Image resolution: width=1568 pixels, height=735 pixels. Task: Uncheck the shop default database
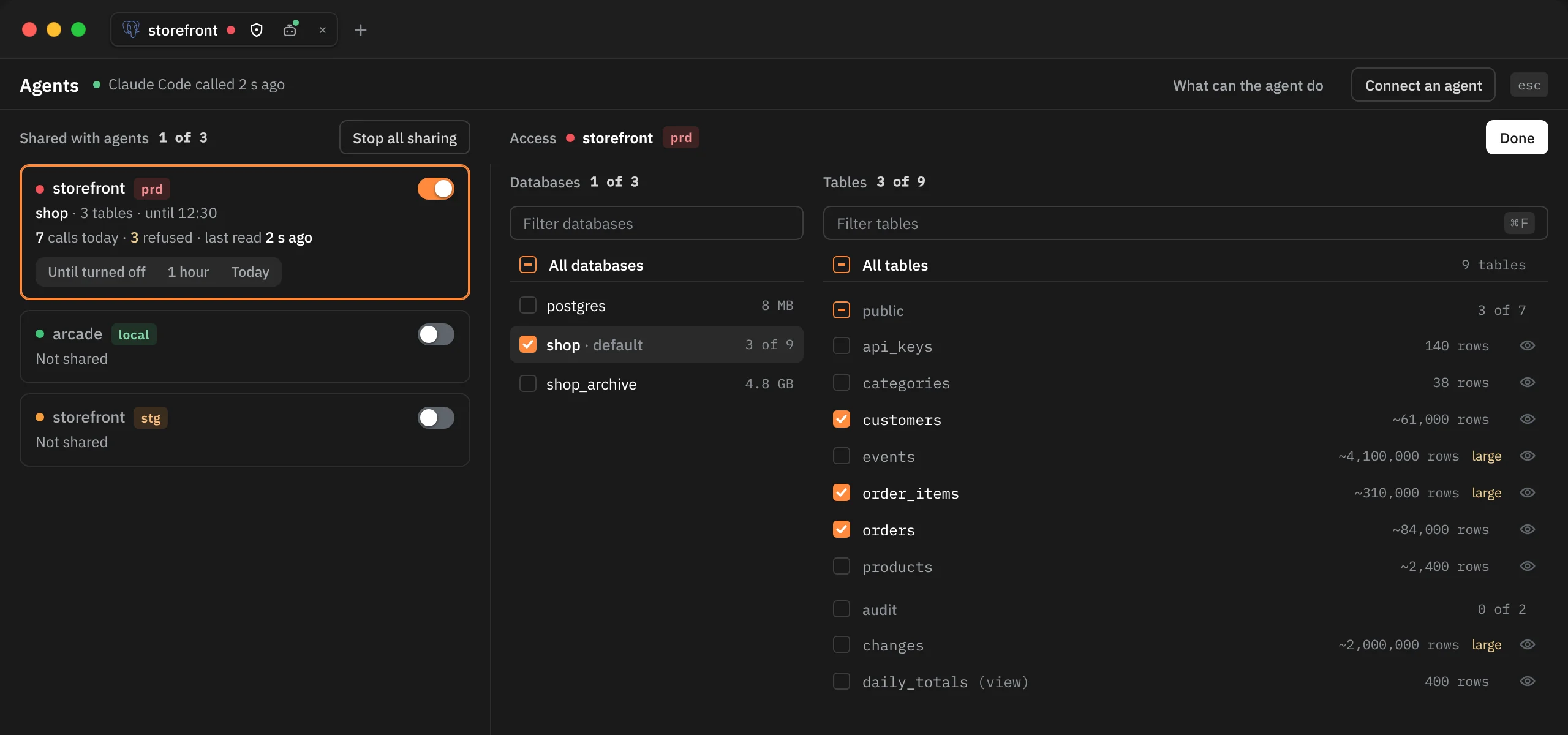pyautogui.click(x=528, y=344)
